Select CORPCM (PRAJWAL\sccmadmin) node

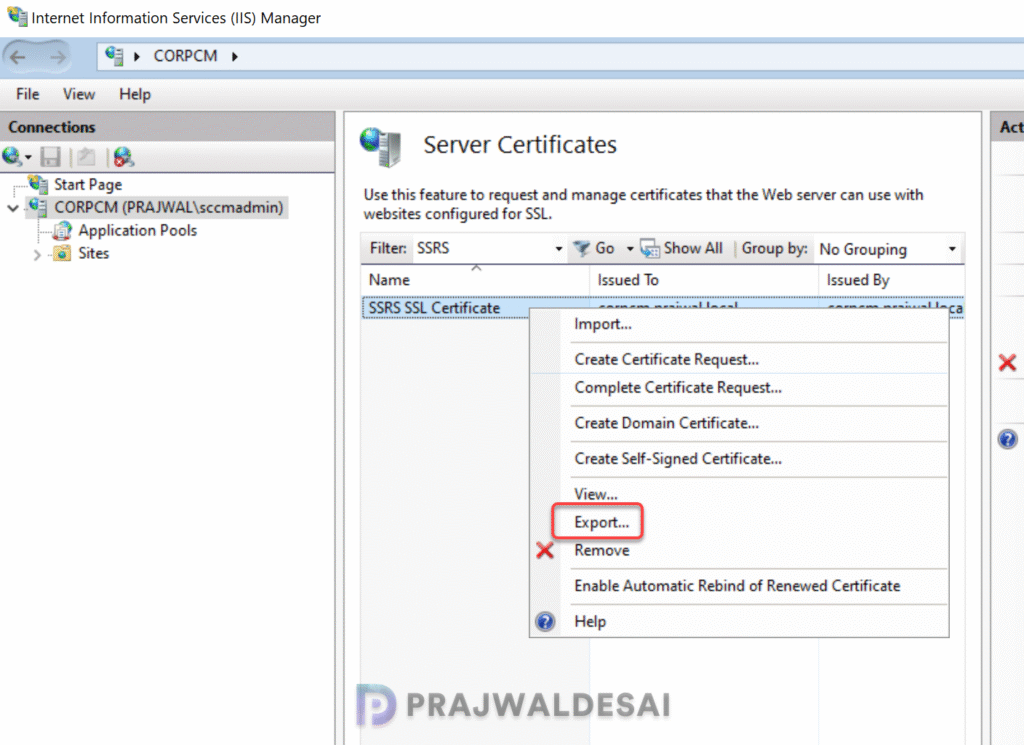(x=168, y=208)
